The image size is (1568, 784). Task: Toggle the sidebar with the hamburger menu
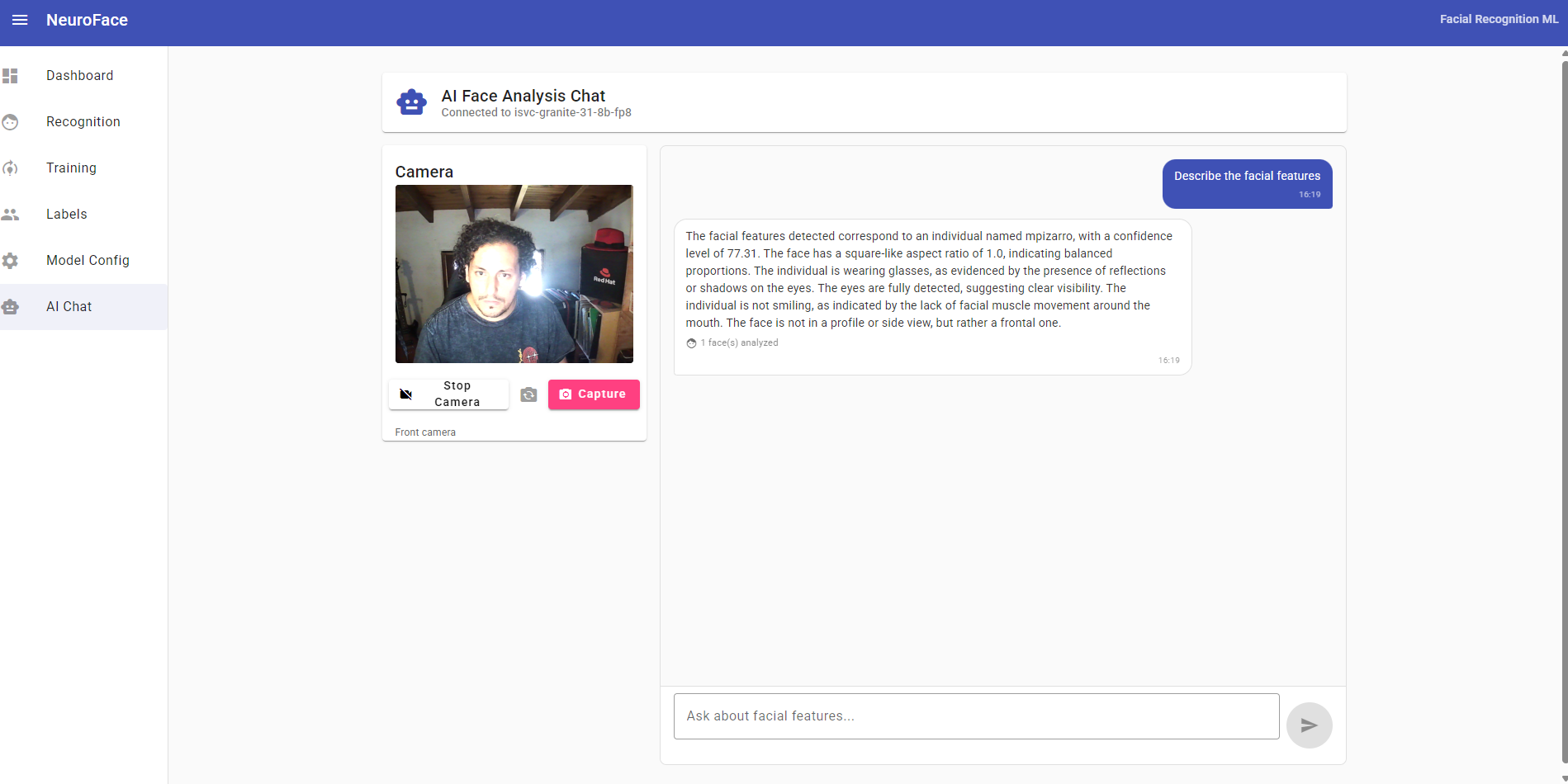[20, 19]
